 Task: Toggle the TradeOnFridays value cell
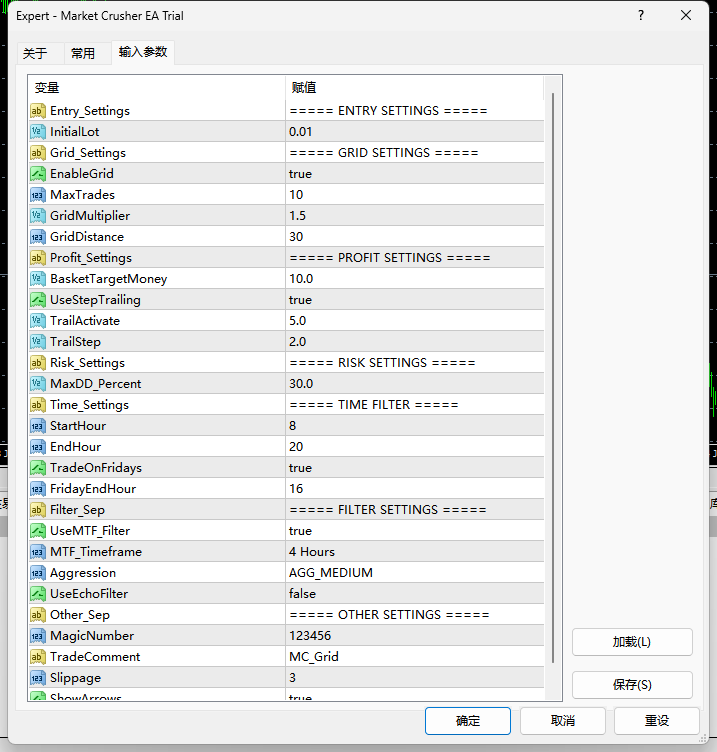(x=415, y=468)
